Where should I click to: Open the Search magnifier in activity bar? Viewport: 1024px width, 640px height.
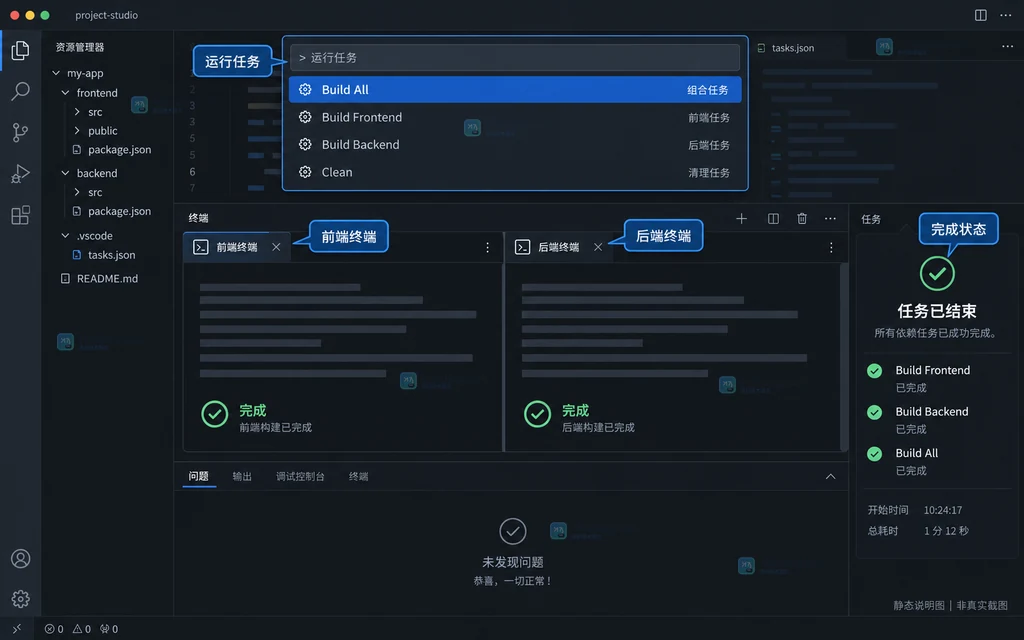coord(20,91)
